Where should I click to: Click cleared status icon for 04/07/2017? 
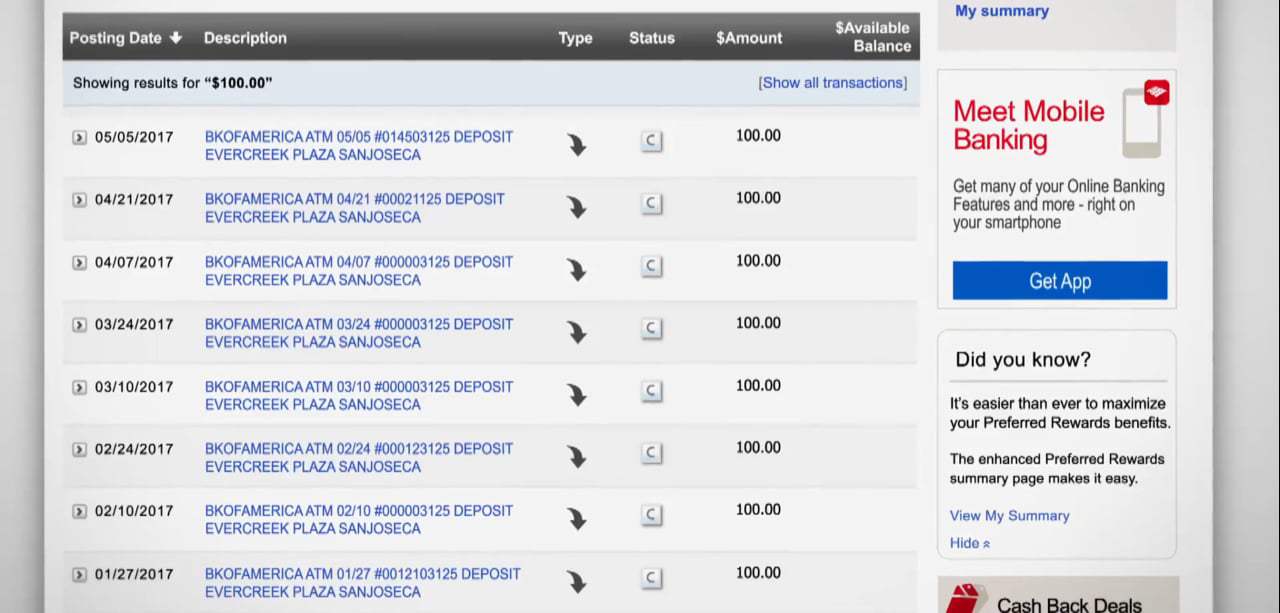[651, 266]
